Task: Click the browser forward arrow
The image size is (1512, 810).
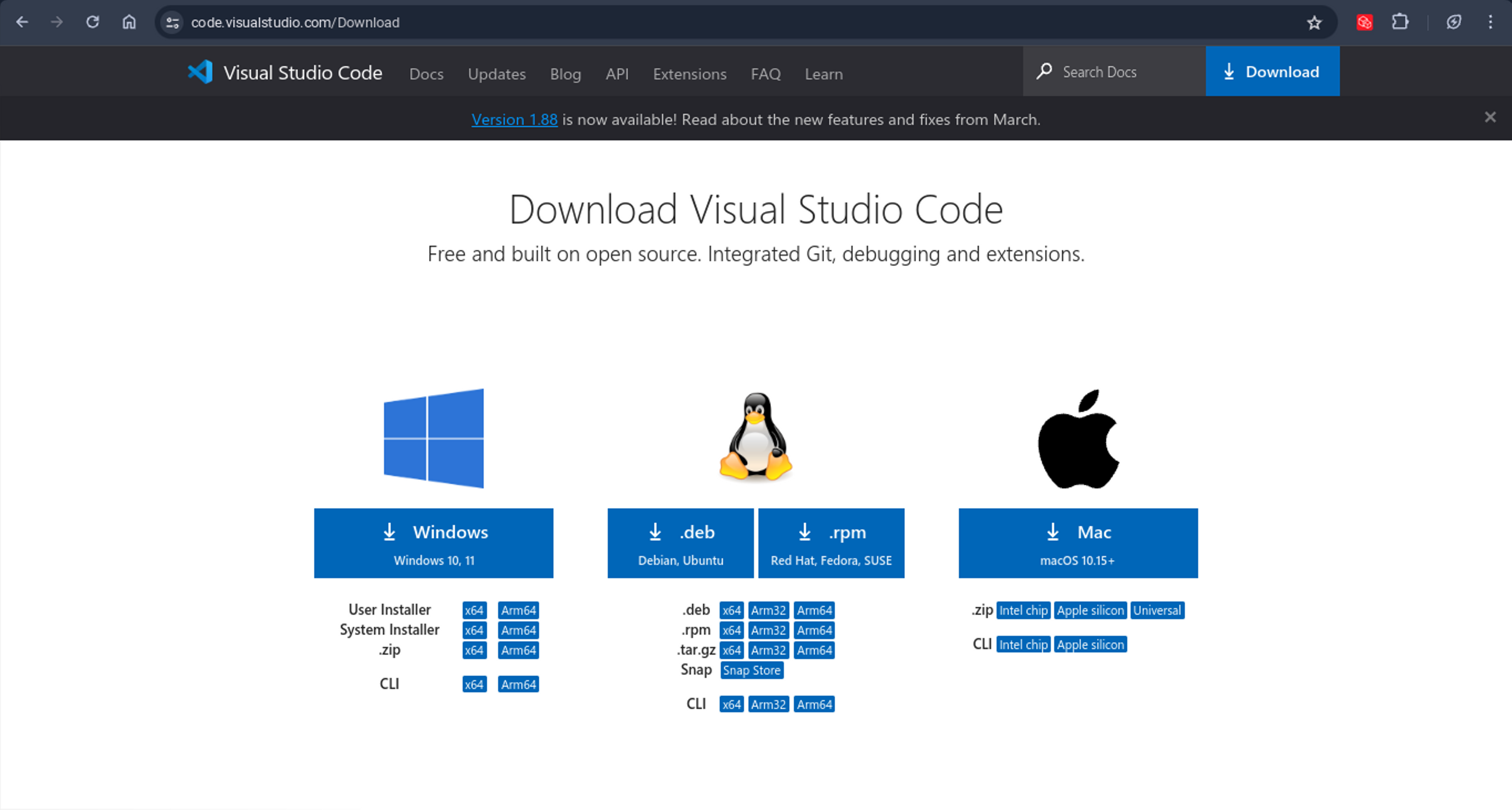Action: [57, 22]
